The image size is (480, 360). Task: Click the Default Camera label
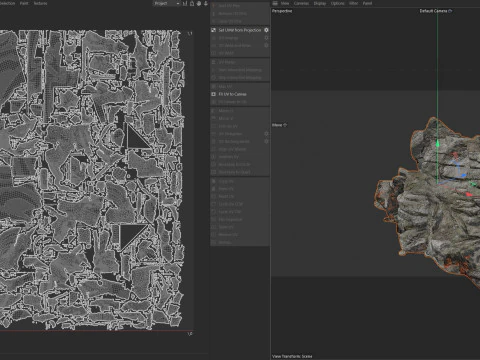[x=433, y=11]
